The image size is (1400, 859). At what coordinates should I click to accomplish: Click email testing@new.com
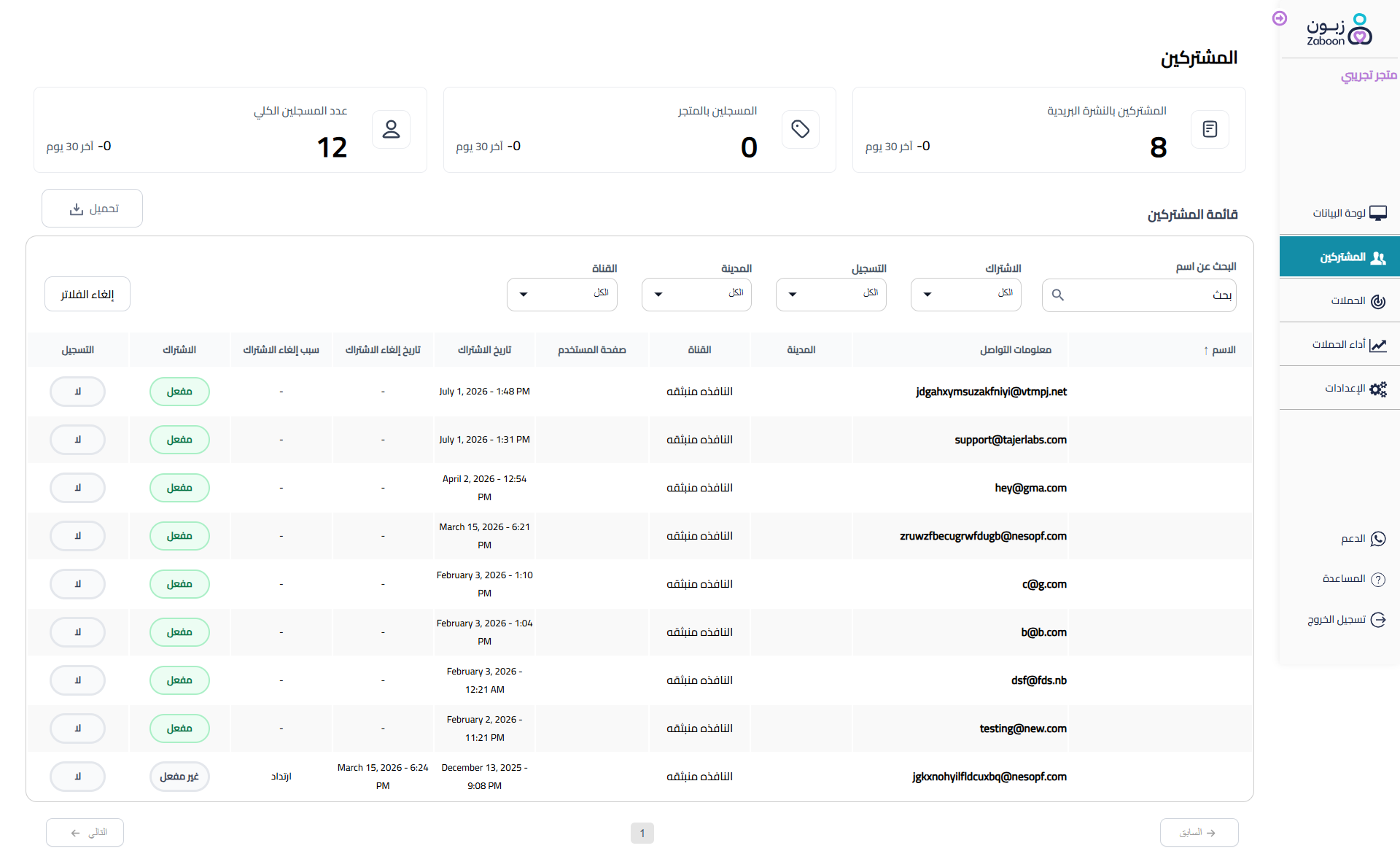click(x=1023, y=728)
